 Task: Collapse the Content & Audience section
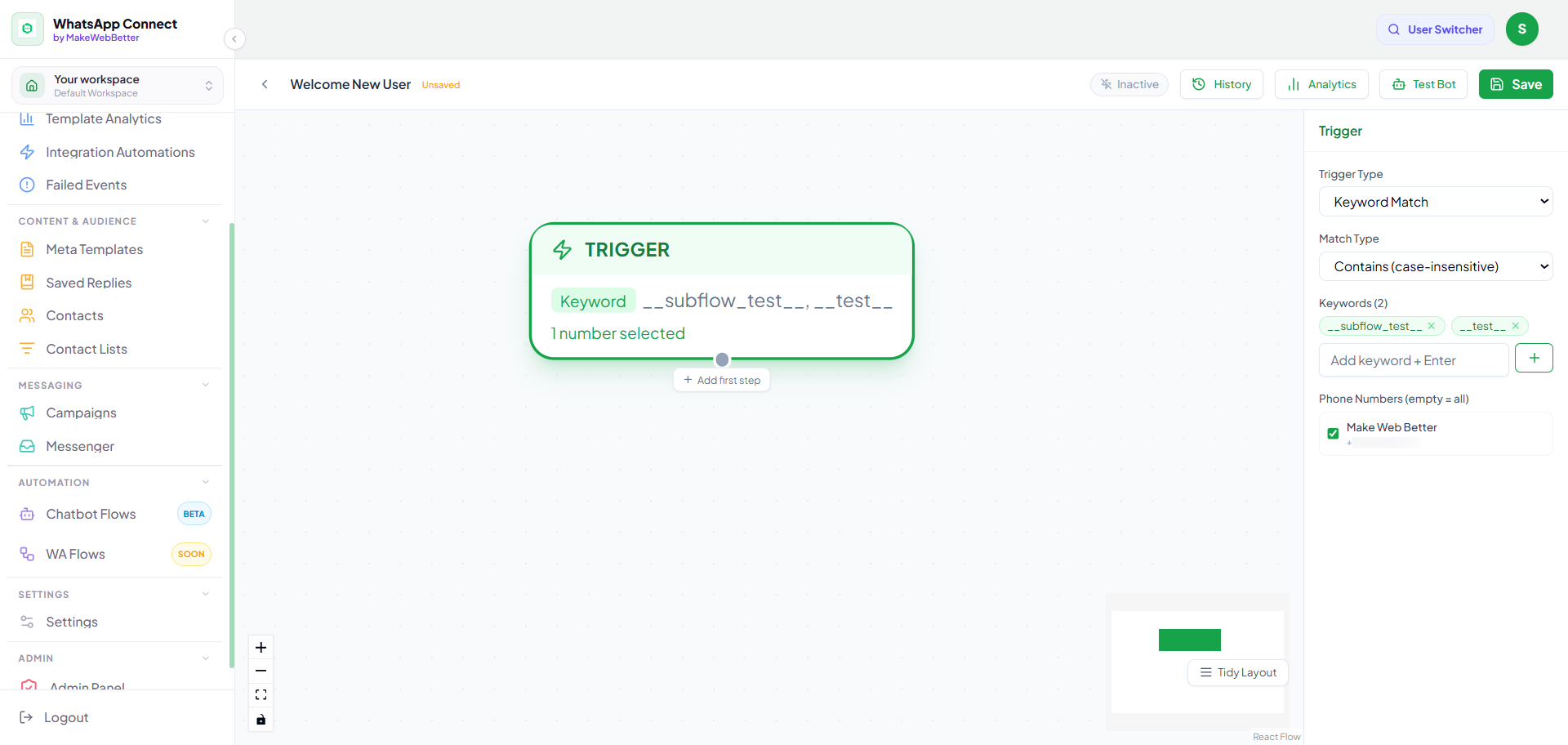(206, 221)
